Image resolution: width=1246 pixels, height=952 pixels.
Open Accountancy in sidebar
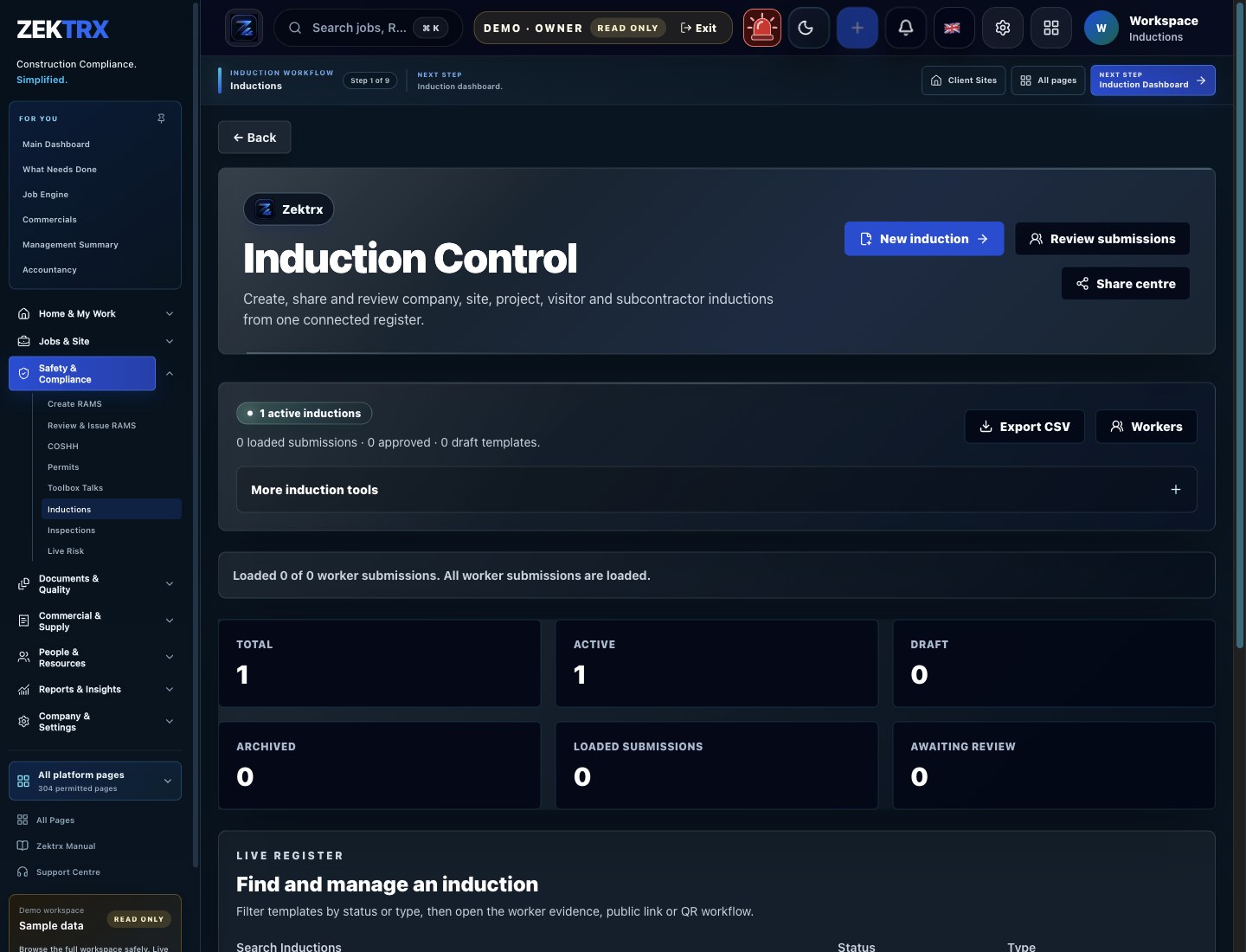coord(49,270)
